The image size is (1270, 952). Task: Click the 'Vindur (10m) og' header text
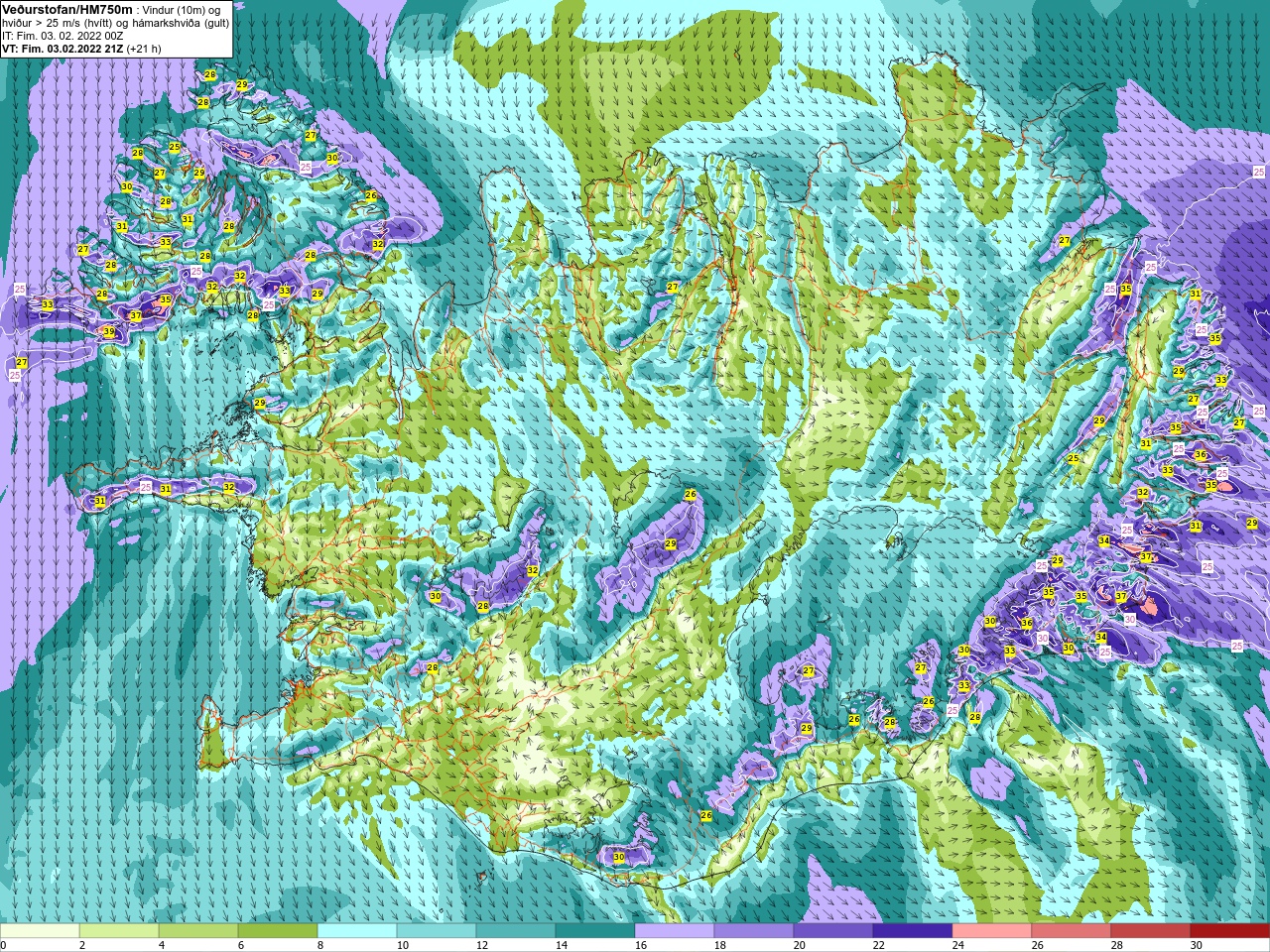tap(181, 10)
